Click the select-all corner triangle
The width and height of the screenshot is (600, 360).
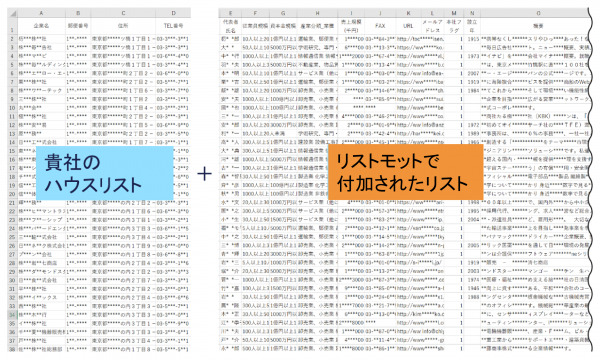click(13, 13)
